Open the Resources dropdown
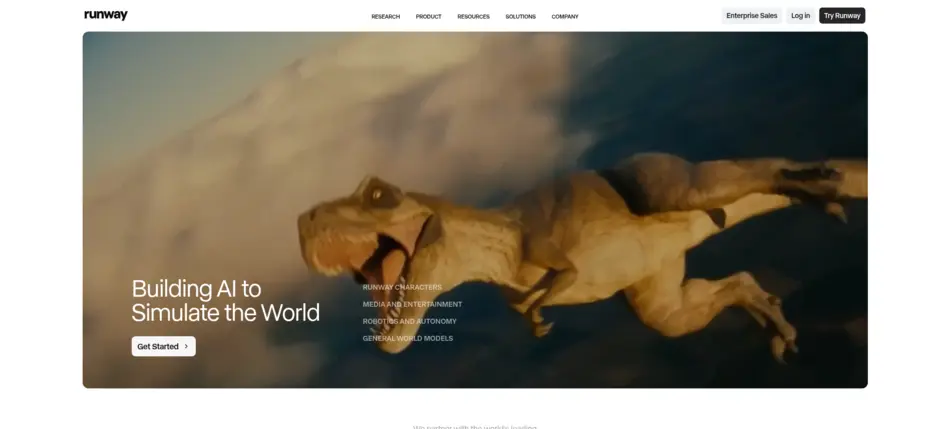This screenshot has width=950, height=429. pyautogui.click(x=473, y=16)
